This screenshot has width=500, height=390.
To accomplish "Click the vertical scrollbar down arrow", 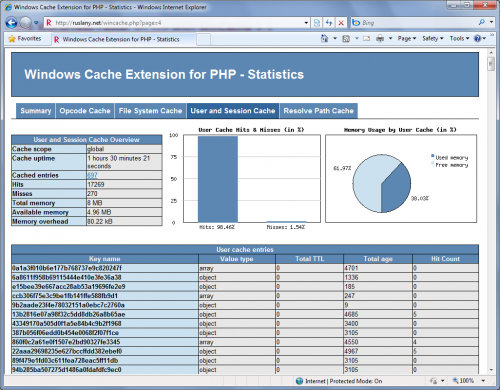I will pos(491,370).
